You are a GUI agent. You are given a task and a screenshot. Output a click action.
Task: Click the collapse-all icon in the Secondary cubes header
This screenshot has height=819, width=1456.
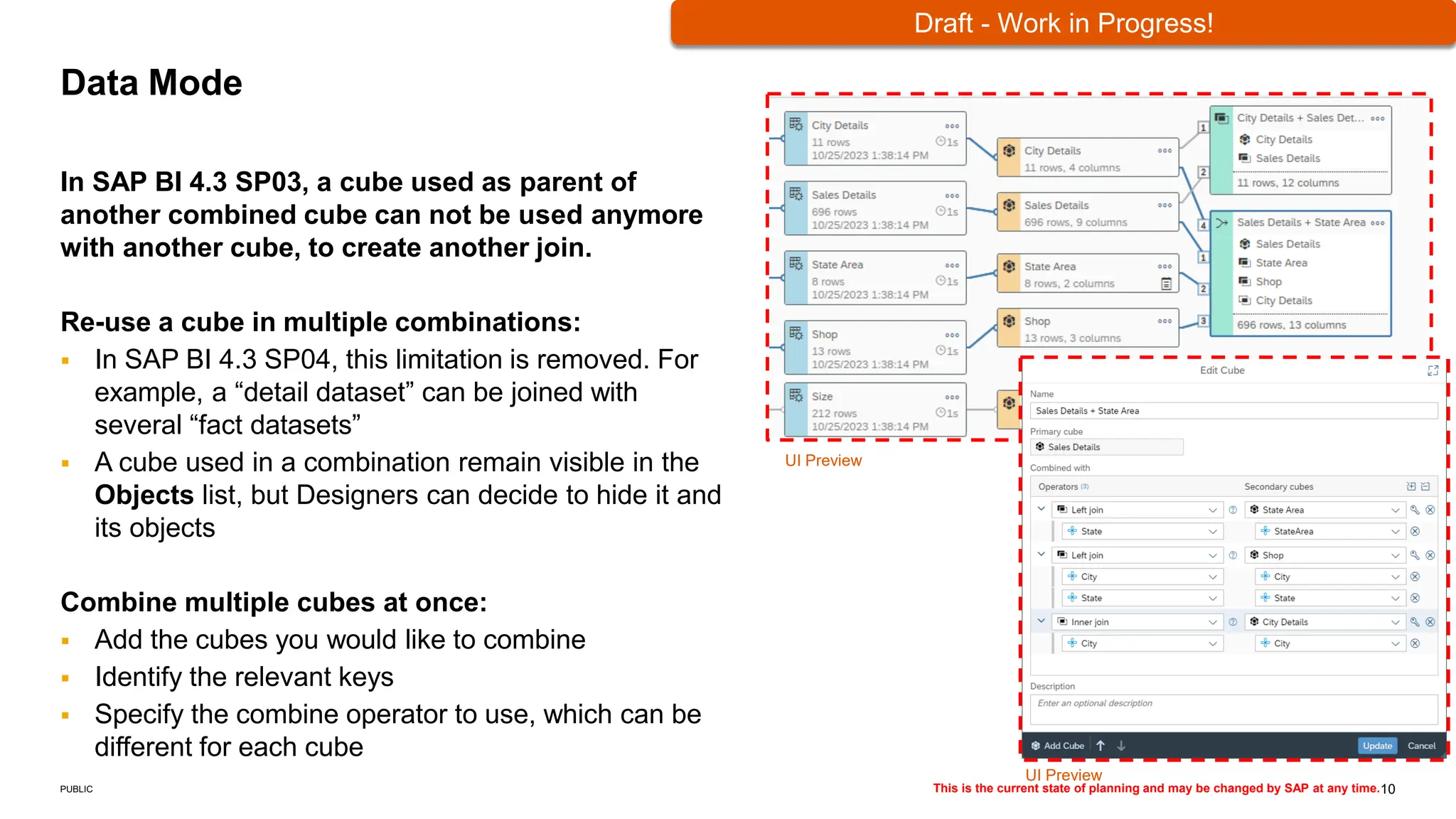point(1425,486)
